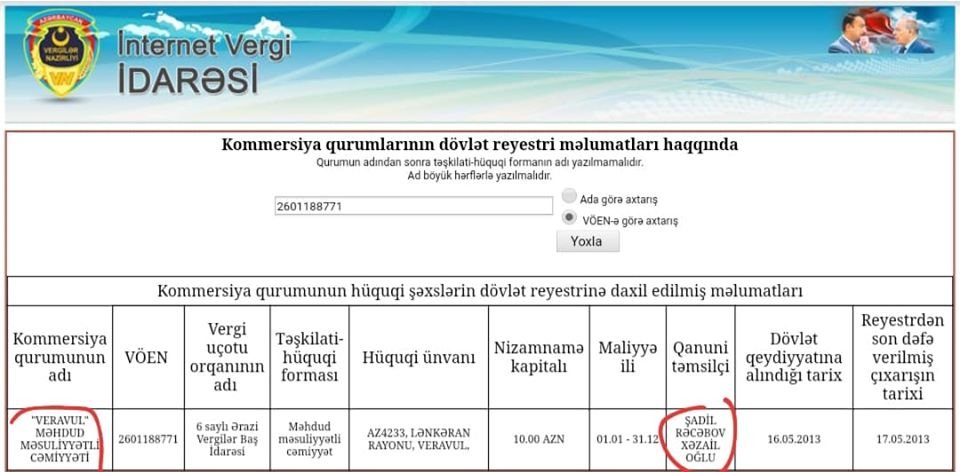Click the 'Qanuni təmsilçi' column header
The image size is (960, 472).
pyautogui.click(x=700, y=357)
